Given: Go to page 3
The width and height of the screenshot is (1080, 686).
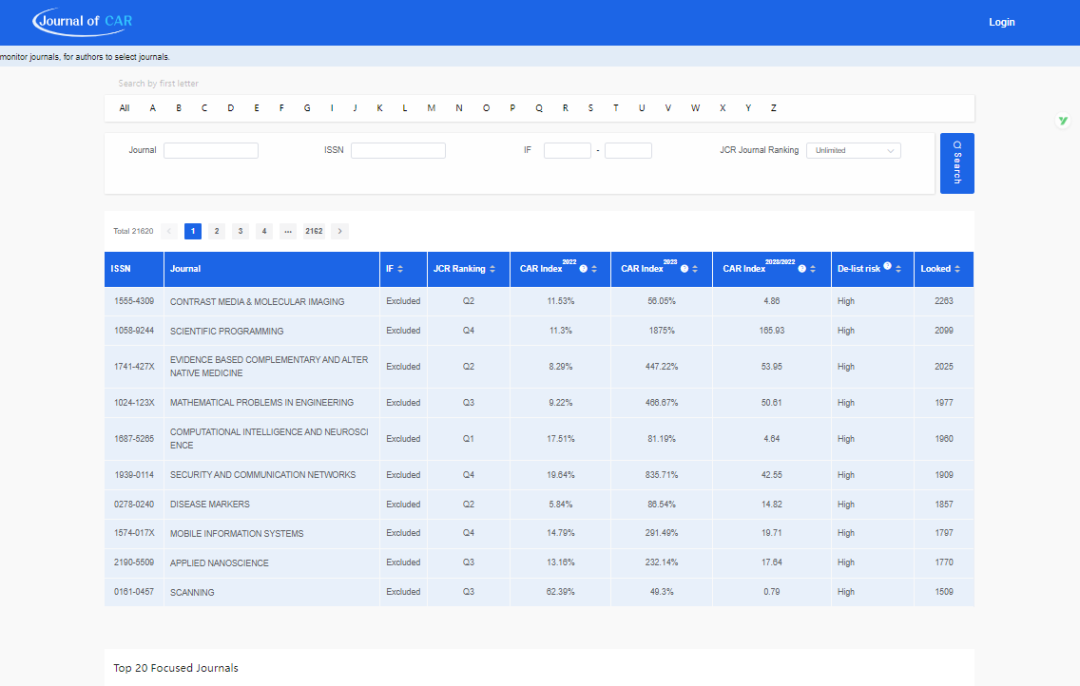Looking at the screenshot, I should coord(240,231).
